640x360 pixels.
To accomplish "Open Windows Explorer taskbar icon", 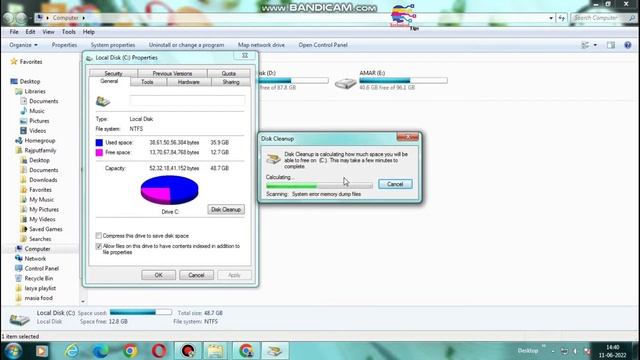I will coord(215,351).
